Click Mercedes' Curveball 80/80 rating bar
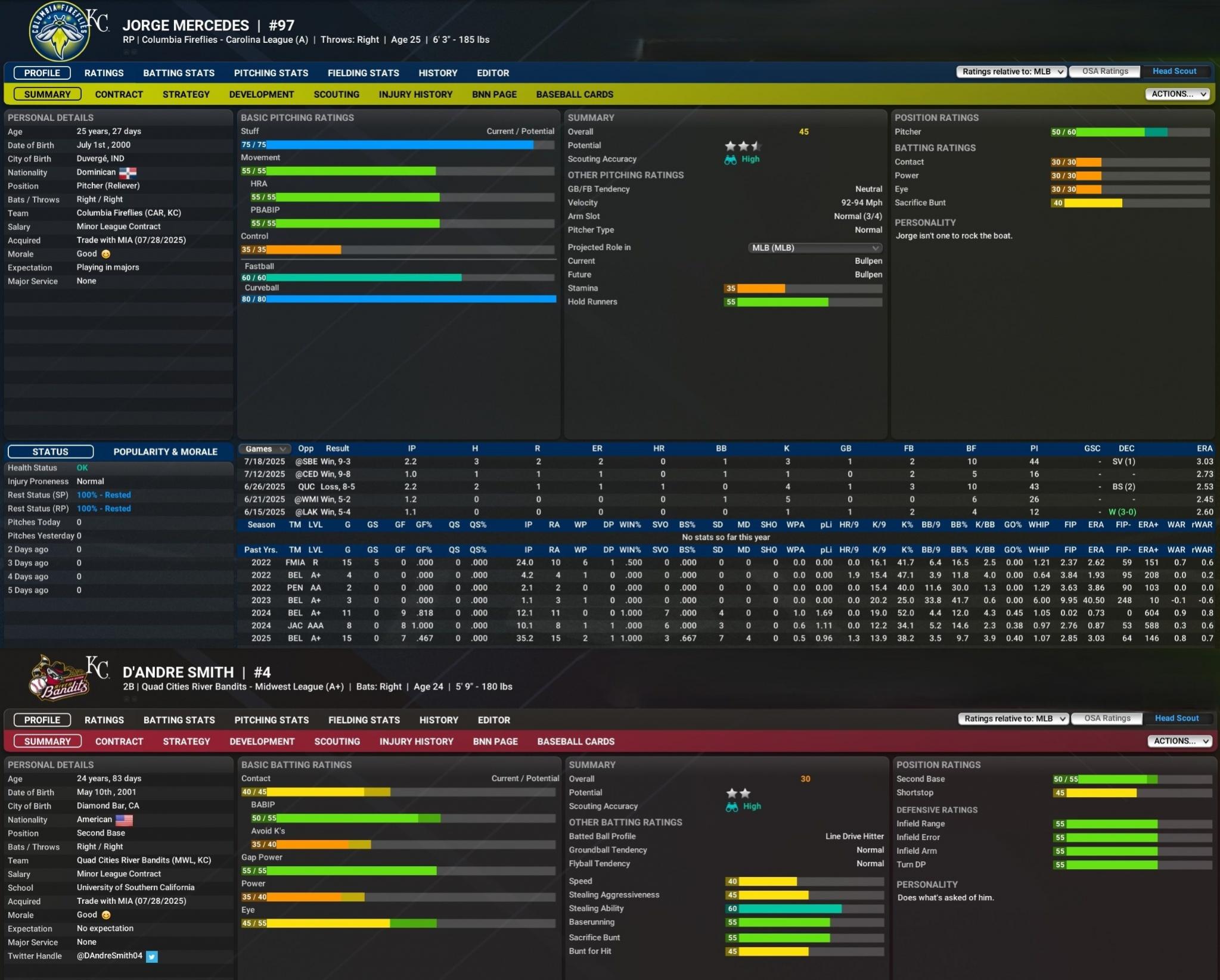This screenshot has height=980, width=1220. click(x=398, y=299)
